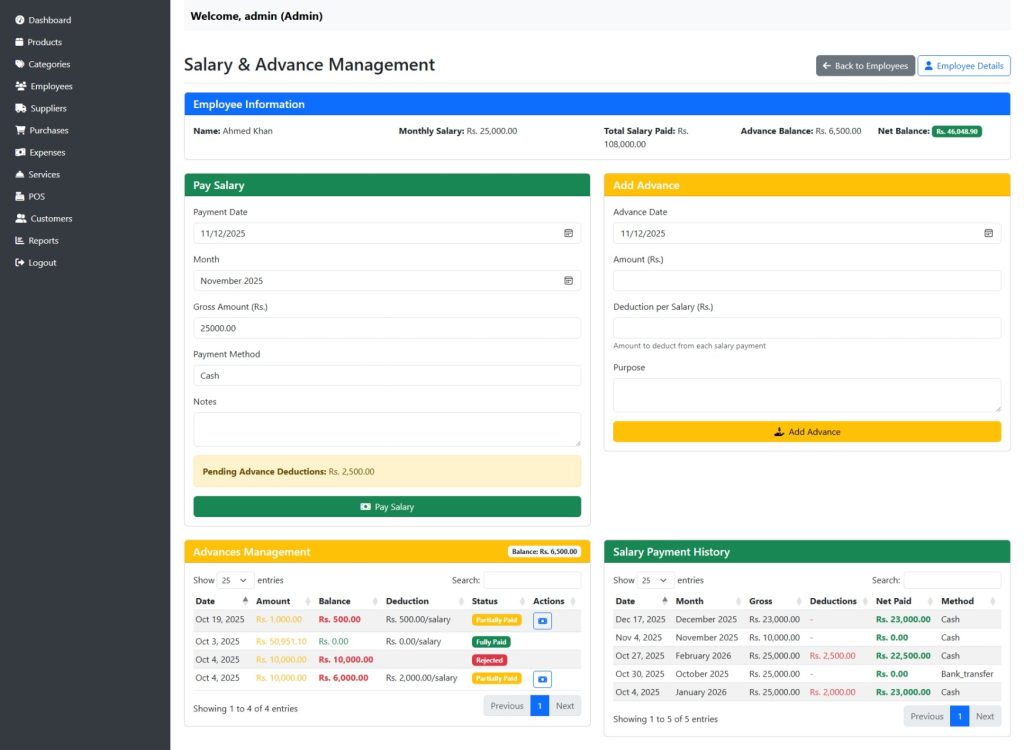Go to Reports in the sidebar menu

(x=43, y=241)
